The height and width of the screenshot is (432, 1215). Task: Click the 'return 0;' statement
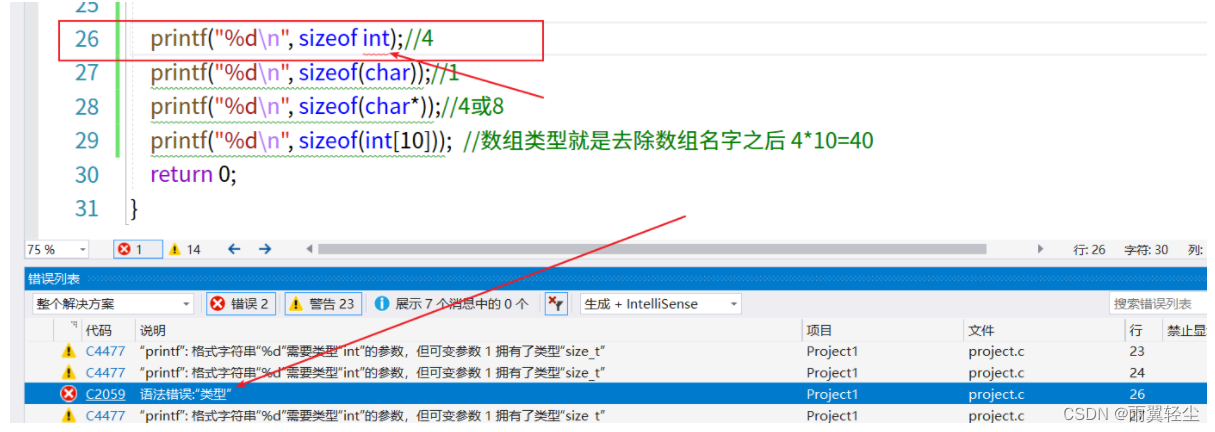pos(193,174)
